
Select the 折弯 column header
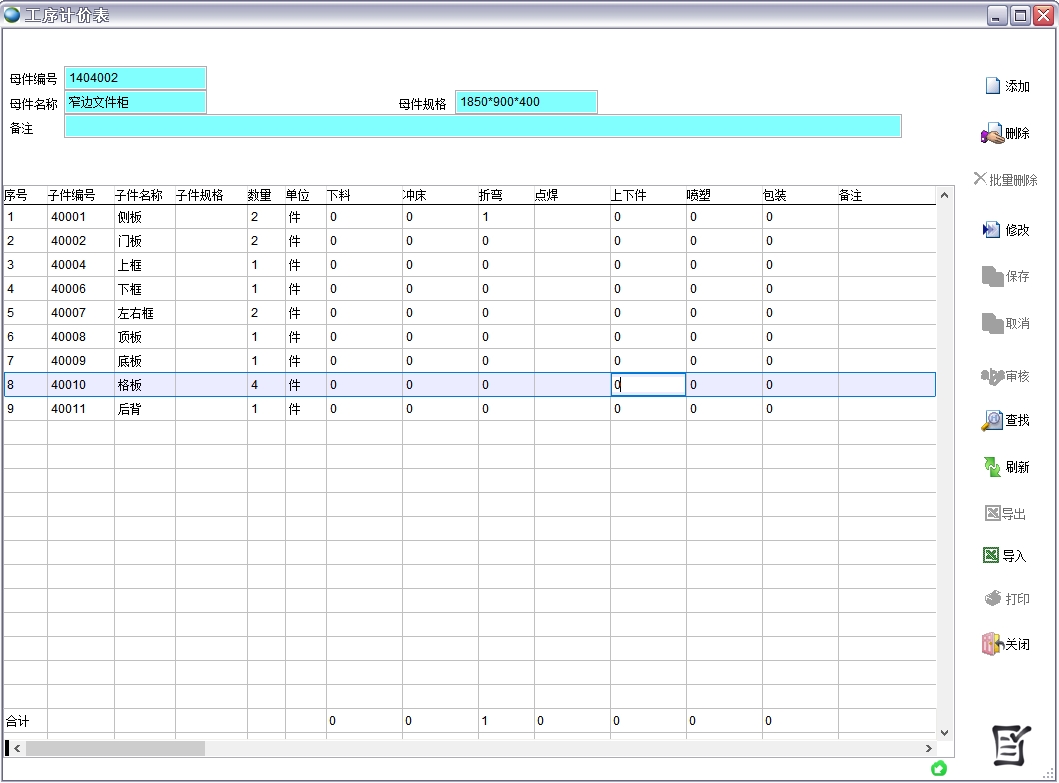pyautogui.click(x=491, y=196)
